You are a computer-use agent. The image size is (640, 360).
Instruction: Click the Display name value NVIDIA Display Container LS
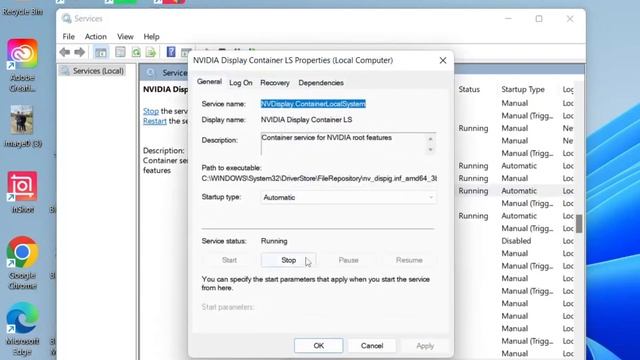pyautogui.click(x=306, y=120)
